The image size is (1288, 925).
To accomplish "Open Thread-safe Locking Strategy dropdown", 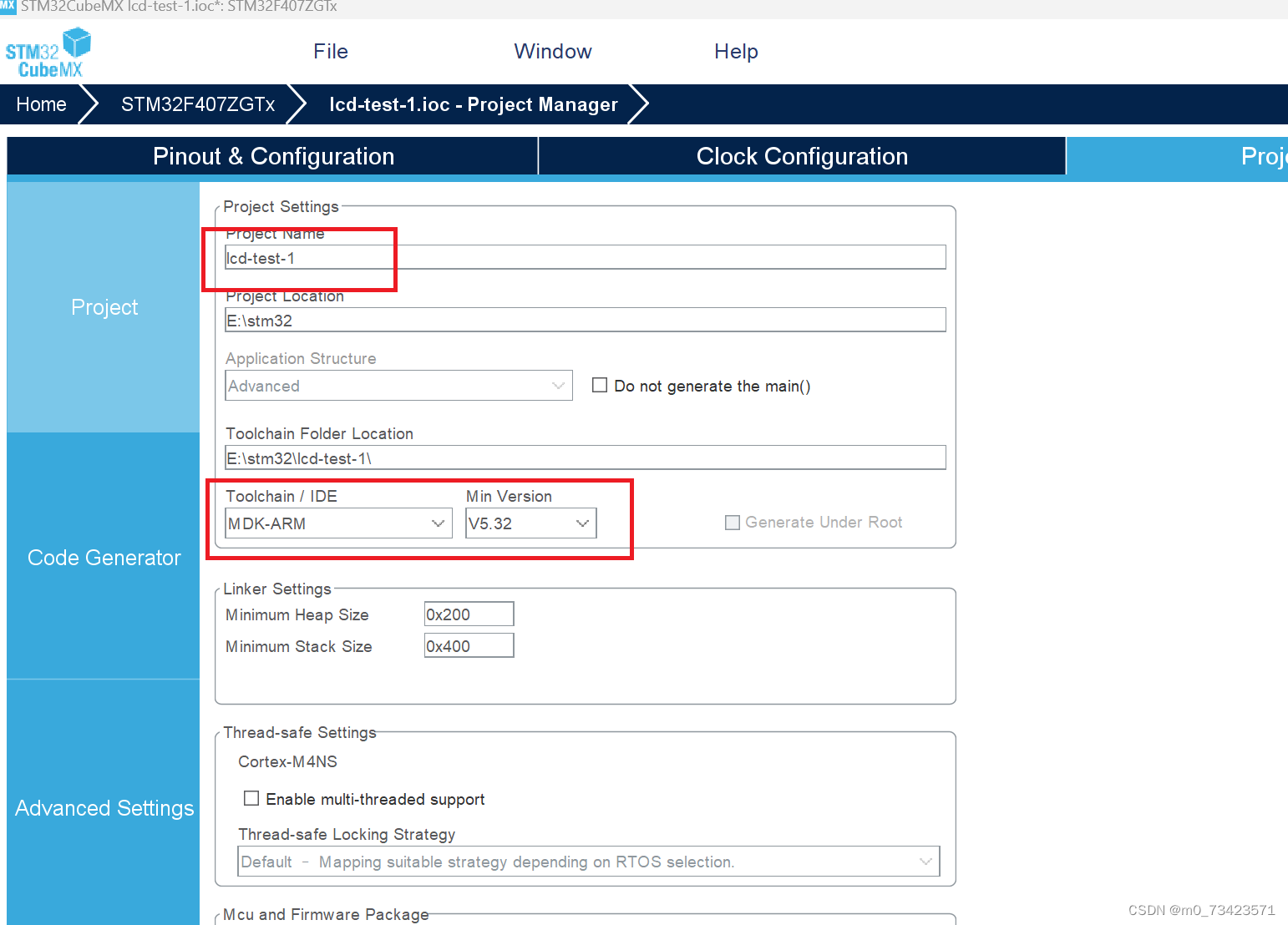I will [589, 862].
